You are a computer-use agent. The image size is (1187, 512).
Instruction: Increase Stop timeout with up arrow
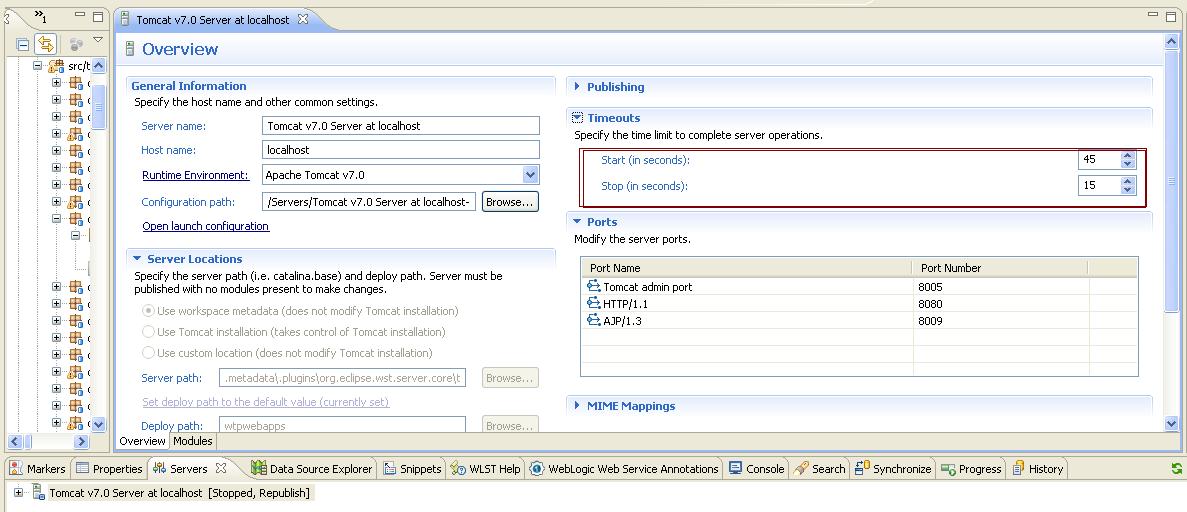coord(1128,181)
